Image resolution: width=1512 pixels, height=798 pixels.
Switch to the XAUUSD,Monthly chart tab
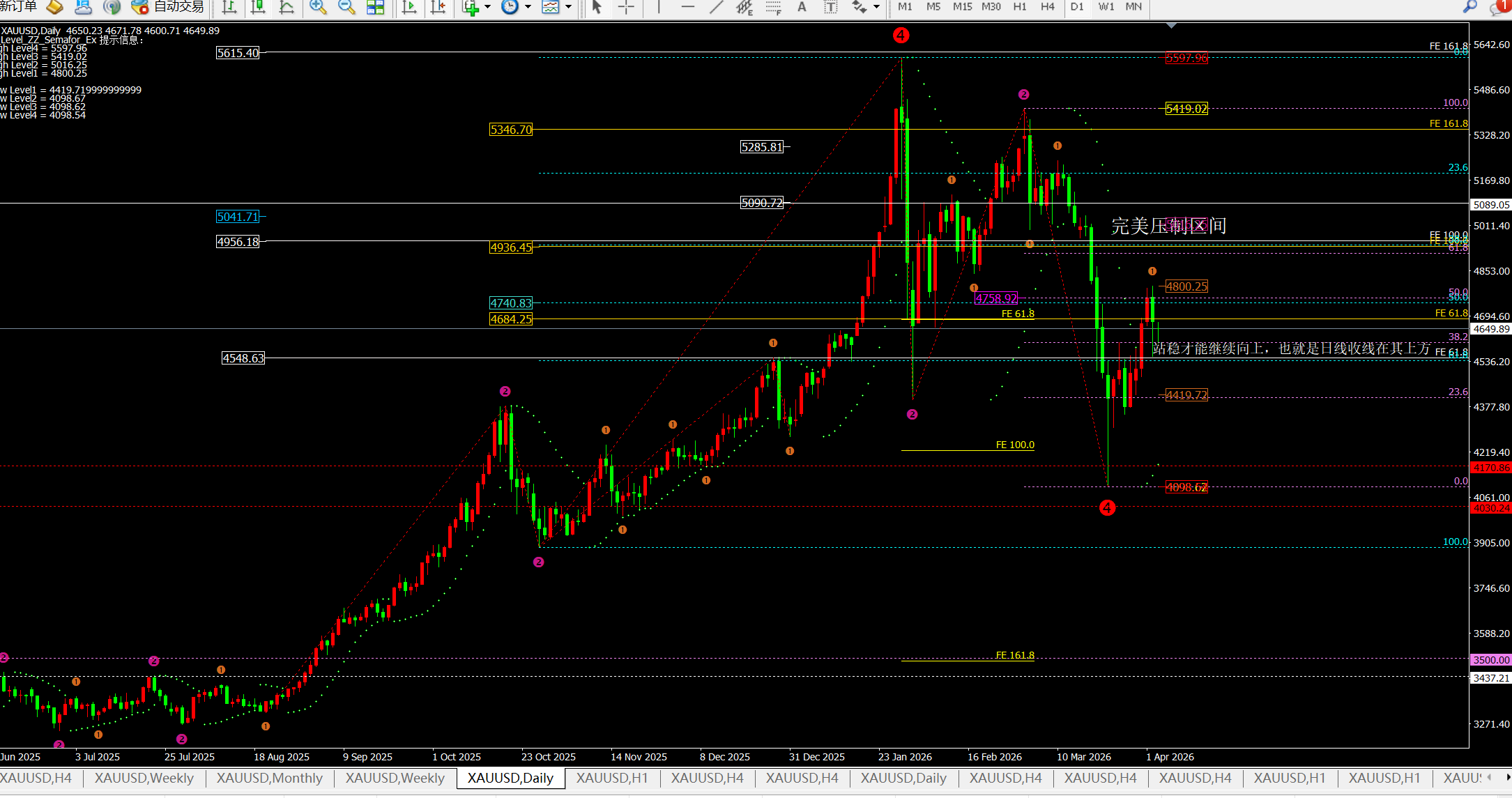click(x=269, y=778)
